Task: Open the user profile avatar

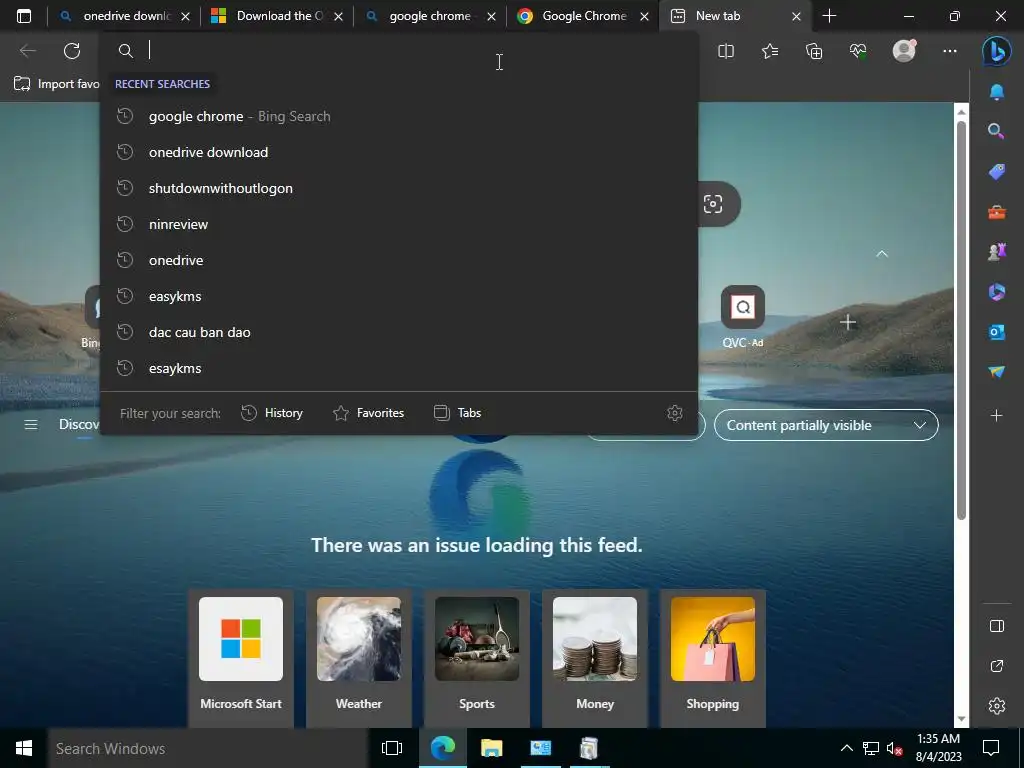Action: pyautogui.click(x=904, y=51)
